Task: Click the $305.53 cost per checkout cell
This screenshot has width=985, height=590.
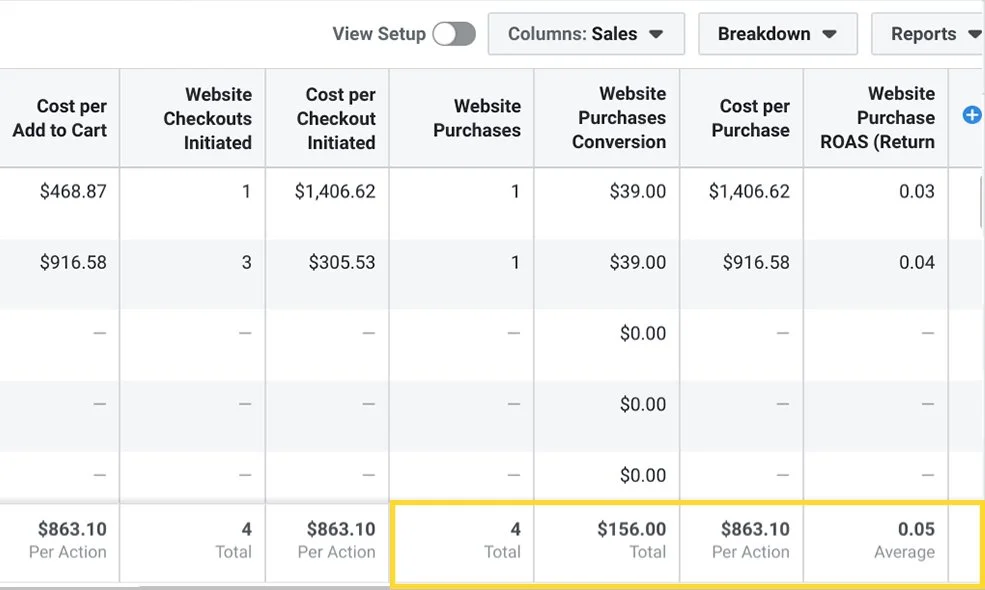Action: coord(335,263)
